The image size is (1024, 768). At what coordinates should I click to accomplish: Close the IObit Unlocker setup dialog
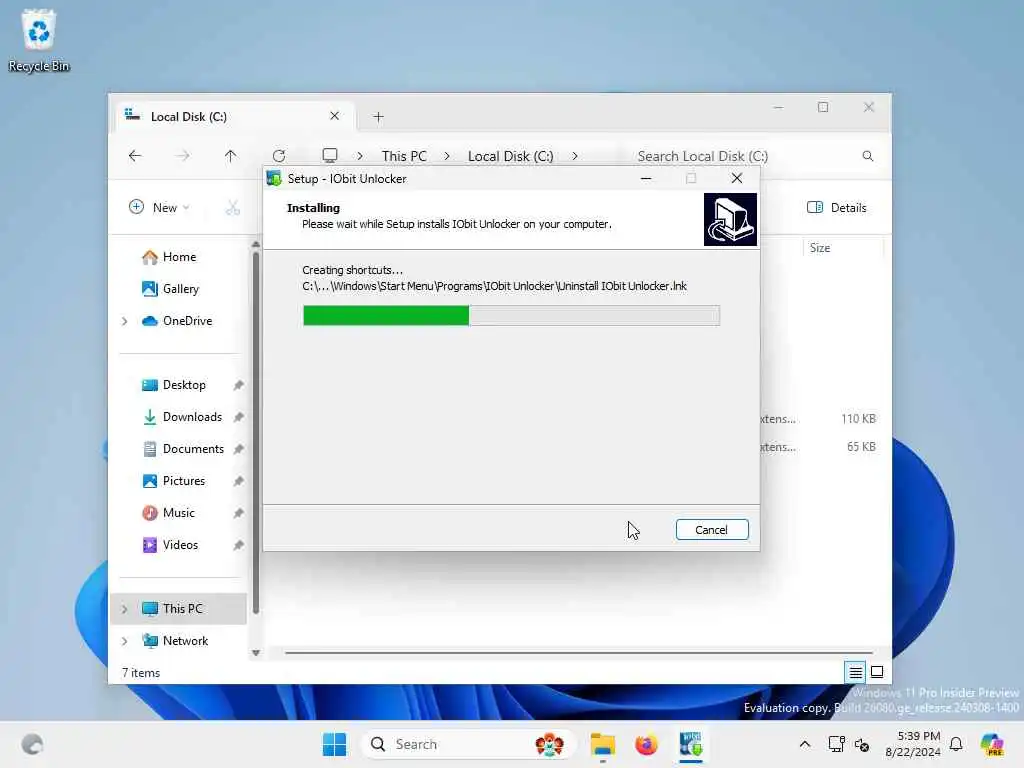click(737, 178)
